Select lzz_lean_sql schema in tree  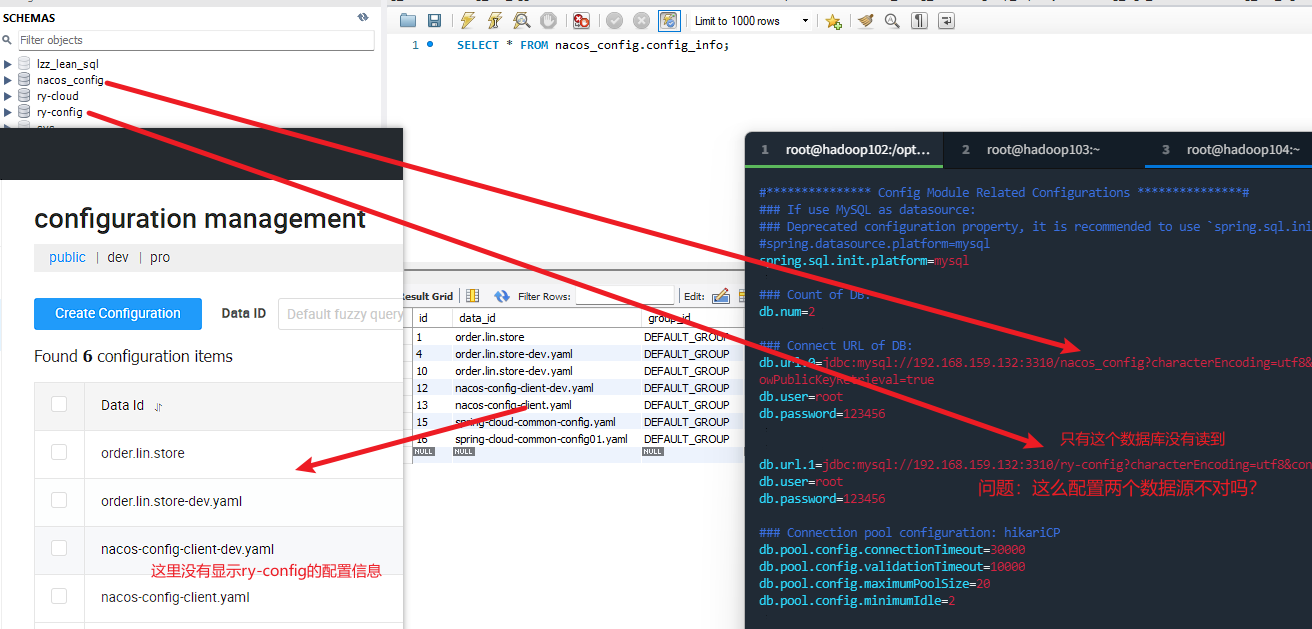68,64
